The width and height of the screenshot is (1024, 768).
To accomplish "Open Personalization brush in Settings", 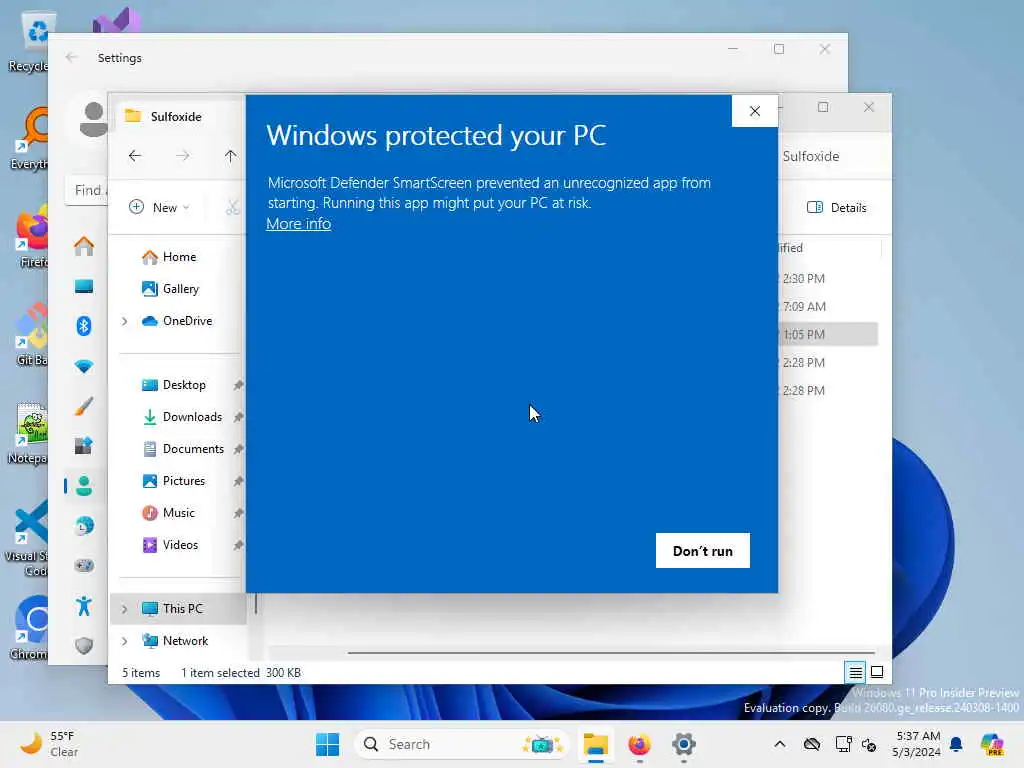I will tap(84, 406).
